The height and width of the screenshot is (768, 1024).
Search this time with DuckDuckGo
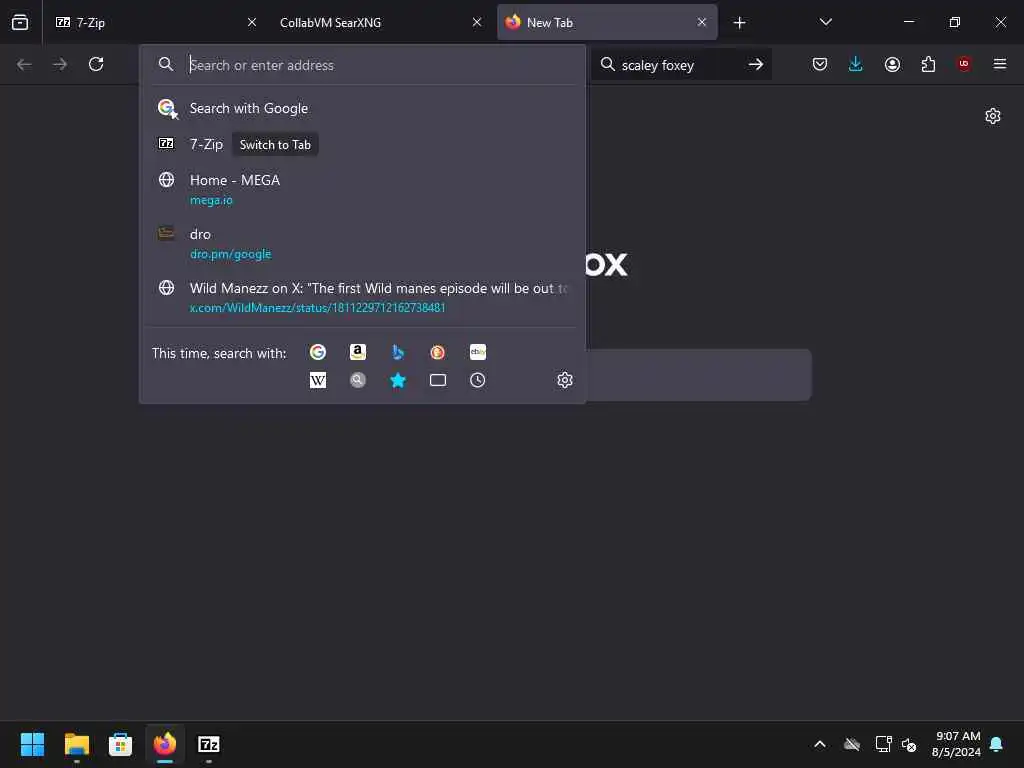click(x=438, y=352)
